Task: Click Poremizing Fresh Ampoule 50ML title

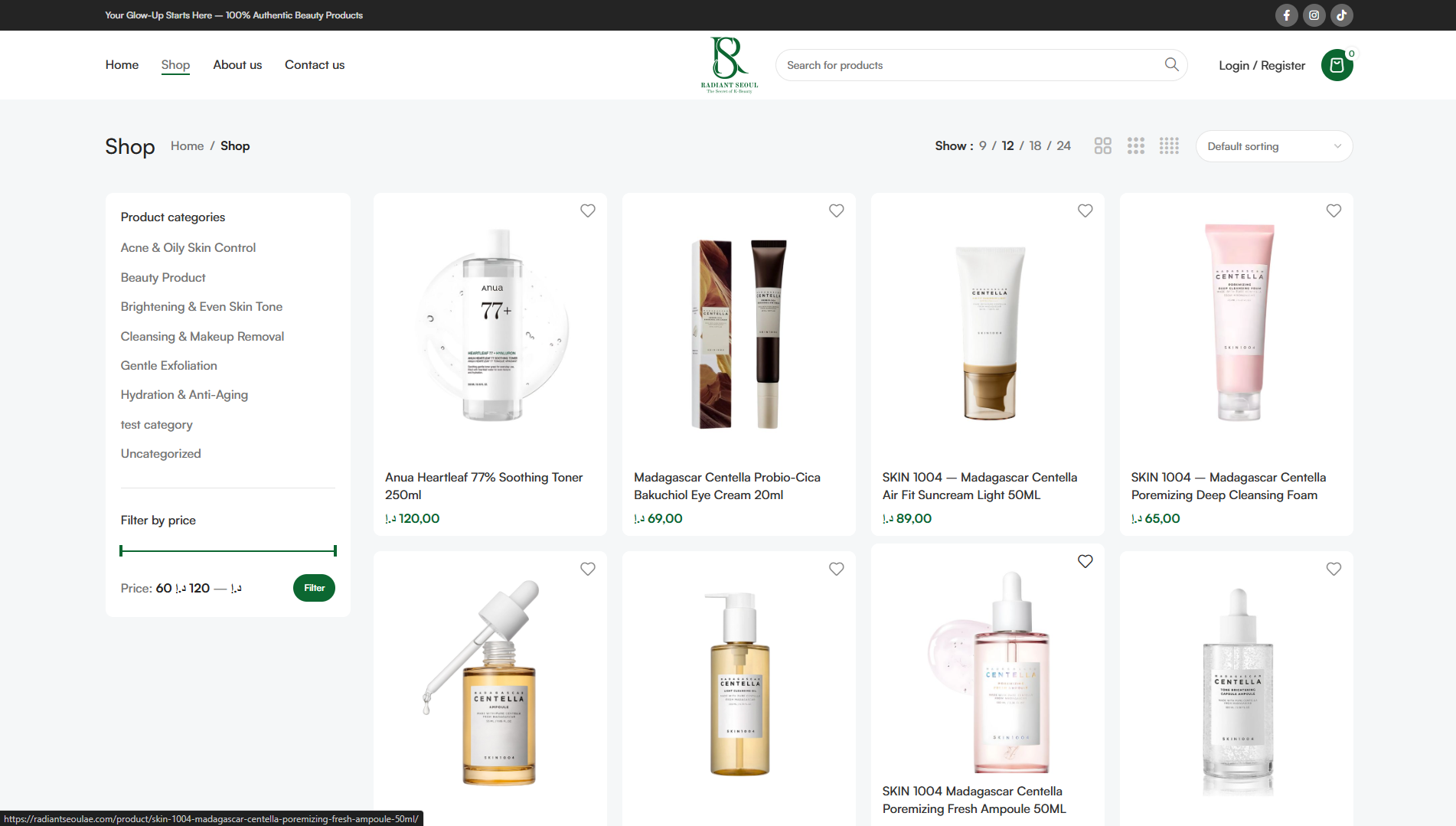Action: click(x=974, y=800)
